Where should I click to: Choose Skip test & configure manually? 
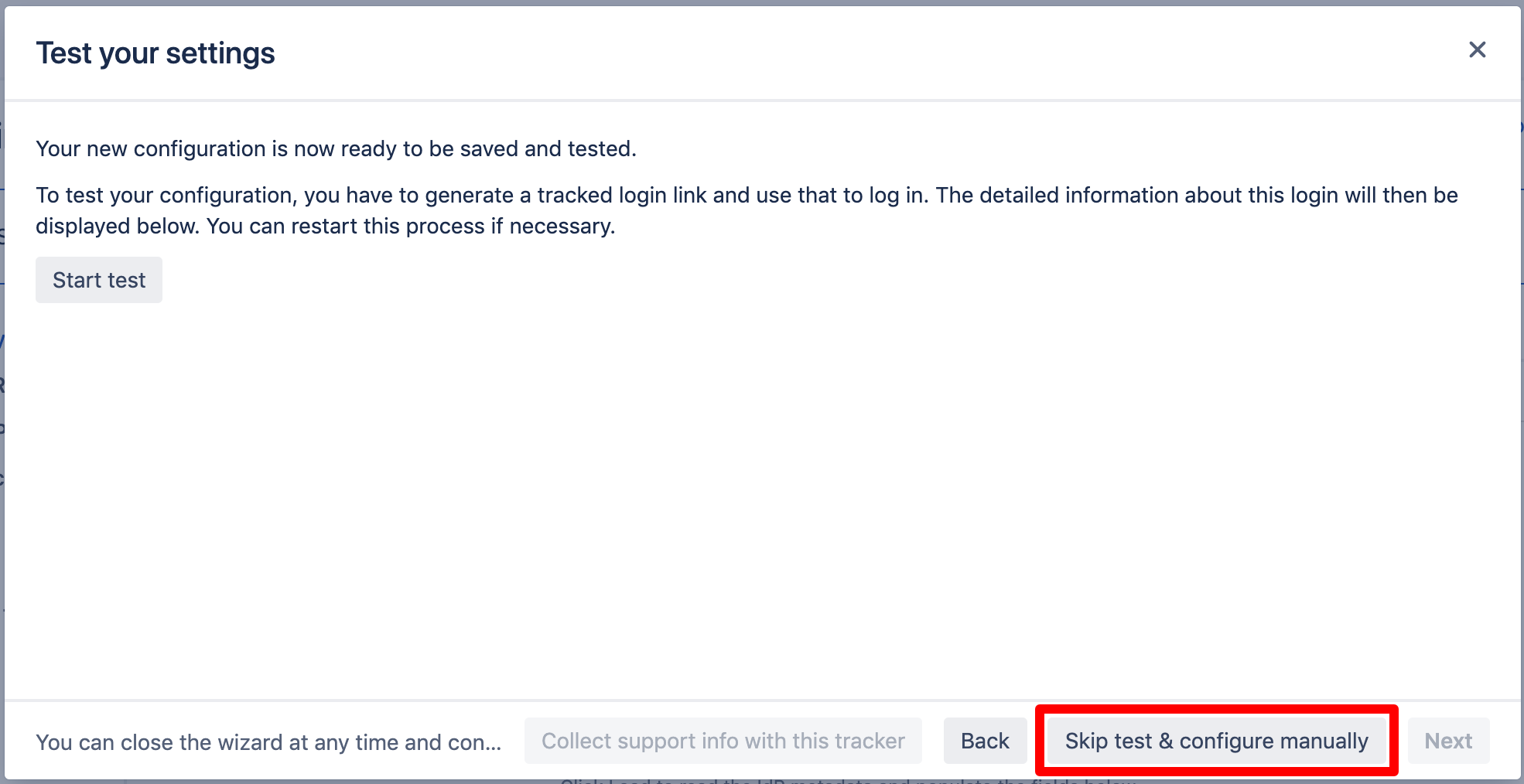1216,741
